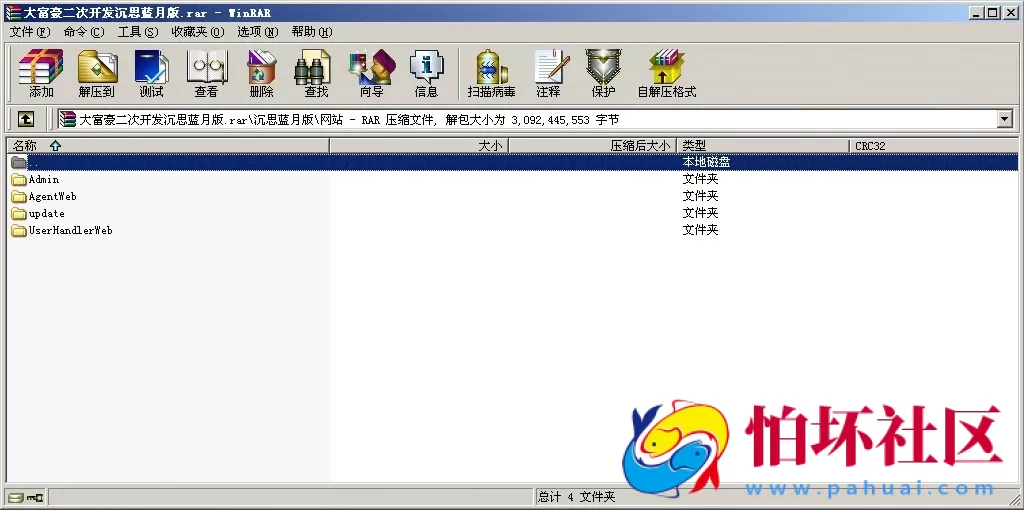
Task: Click the Protect (保护) shield icon
Action: click(x=603, y=73)
